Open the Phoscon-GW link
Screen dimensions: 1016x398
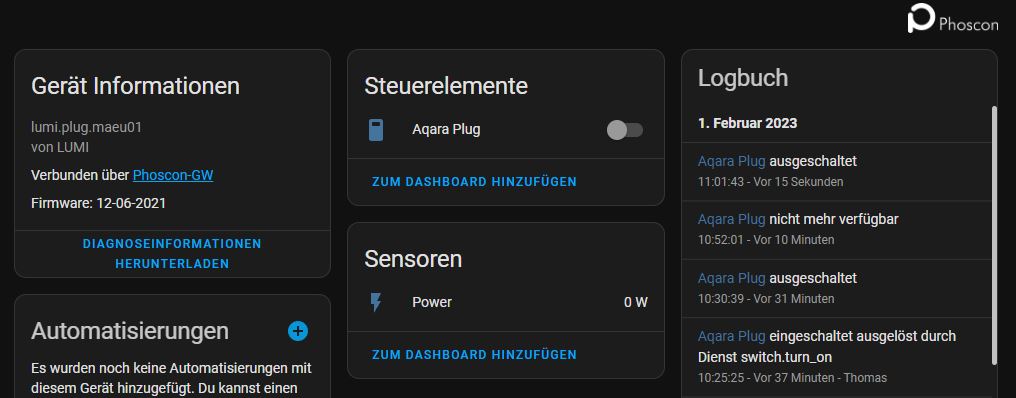(x=173, y=175)
